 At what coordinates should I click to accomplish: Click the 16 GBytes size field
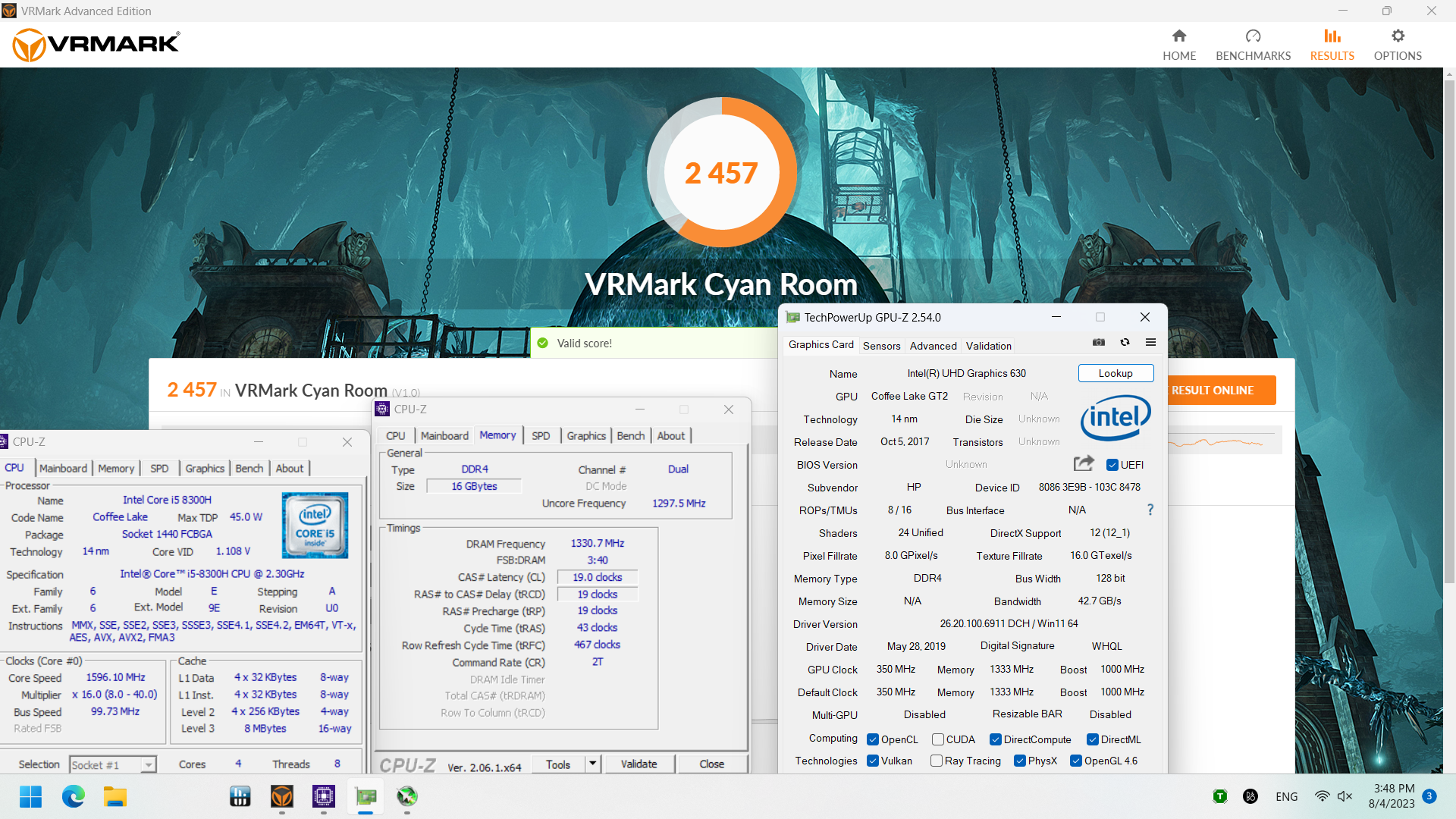(474, 486)
